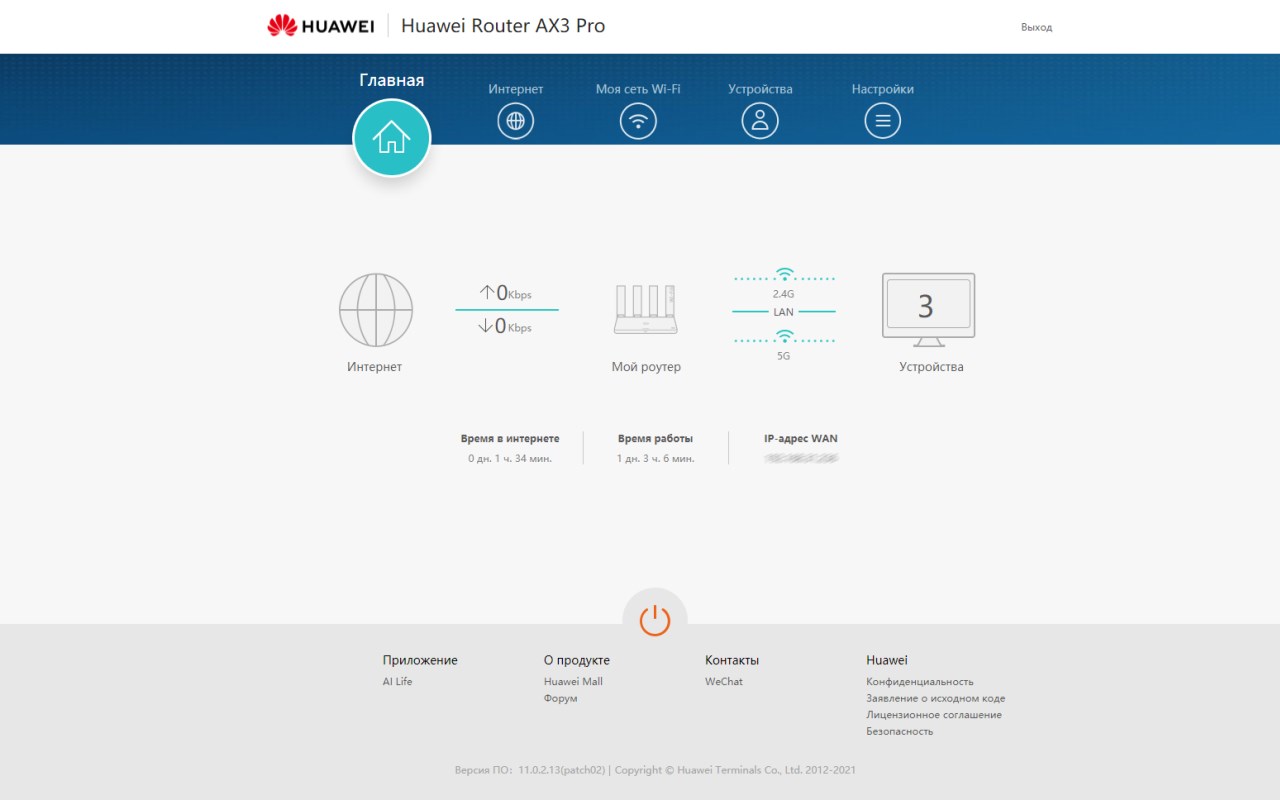Click the 5G Wi-Fi signal icon
The image size is (1280, 800).
[x=784, y=337]
